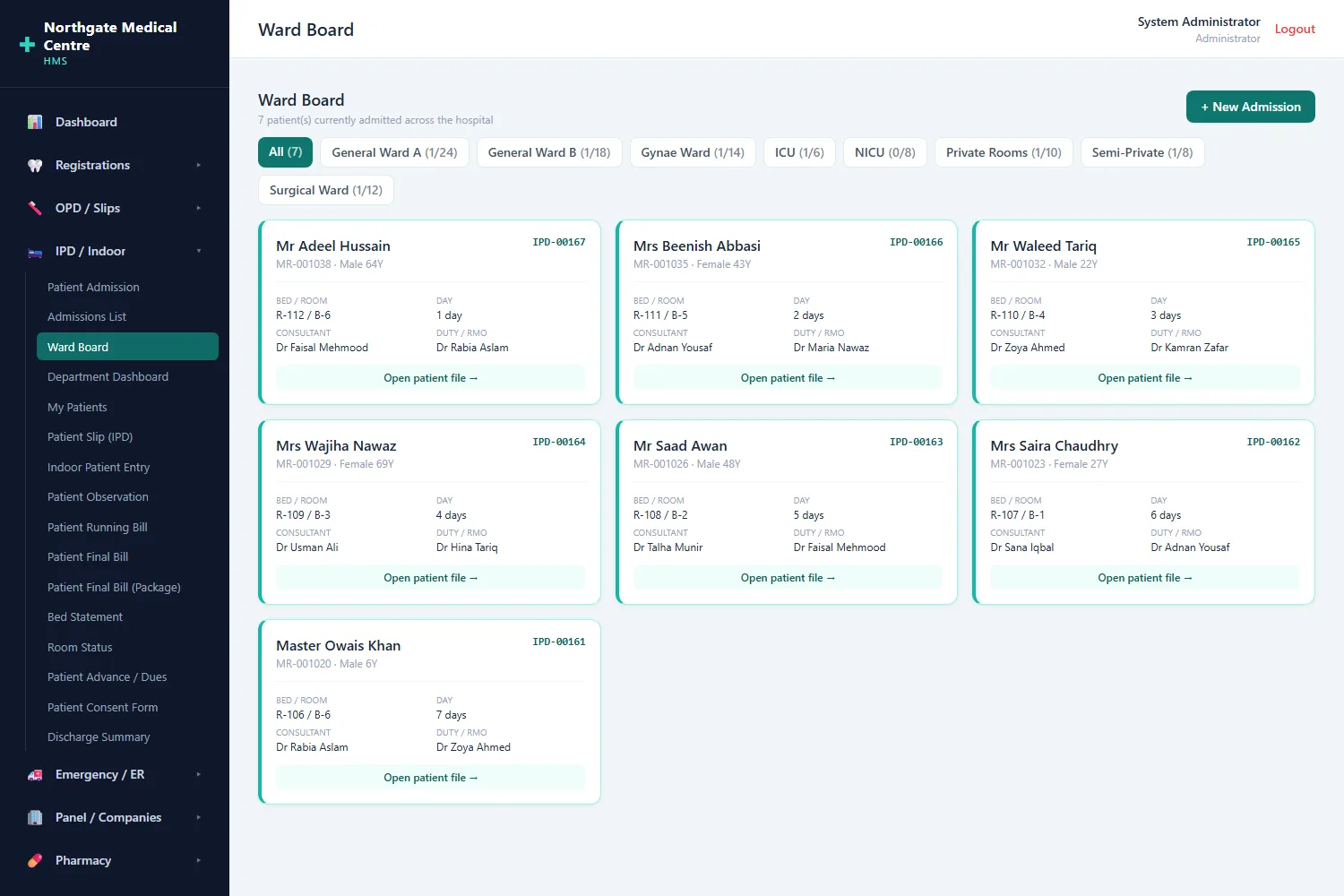The image size is (1344, 896).
Task: Open Department Dashboard menu item
Action: tap(127, 377)
